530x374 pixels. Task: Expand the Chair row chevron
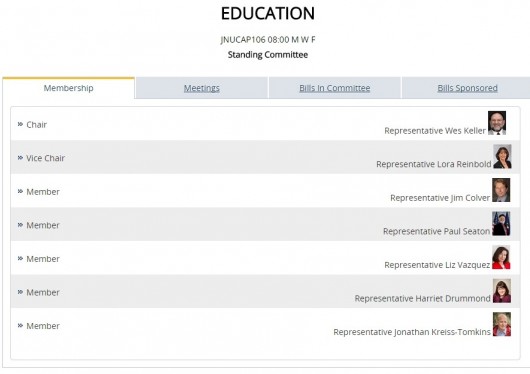(20, 124)
